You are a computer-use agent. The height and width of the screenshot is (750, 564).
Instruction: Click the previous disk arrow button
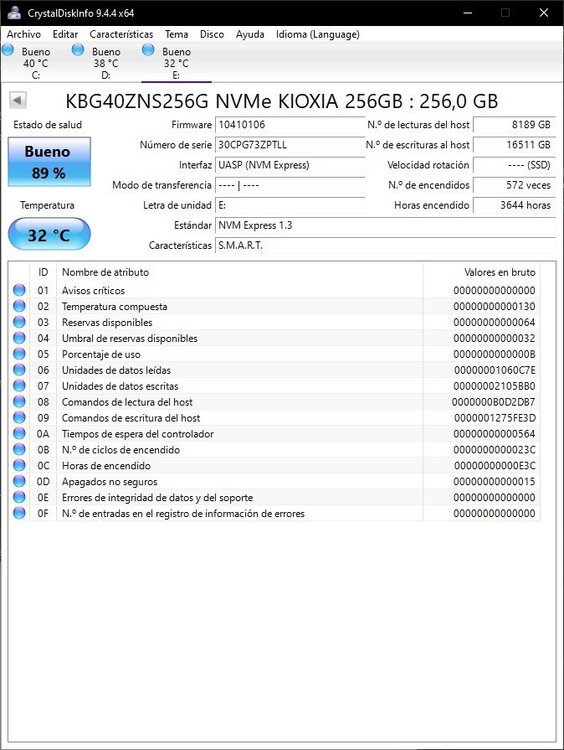[18, 100]
